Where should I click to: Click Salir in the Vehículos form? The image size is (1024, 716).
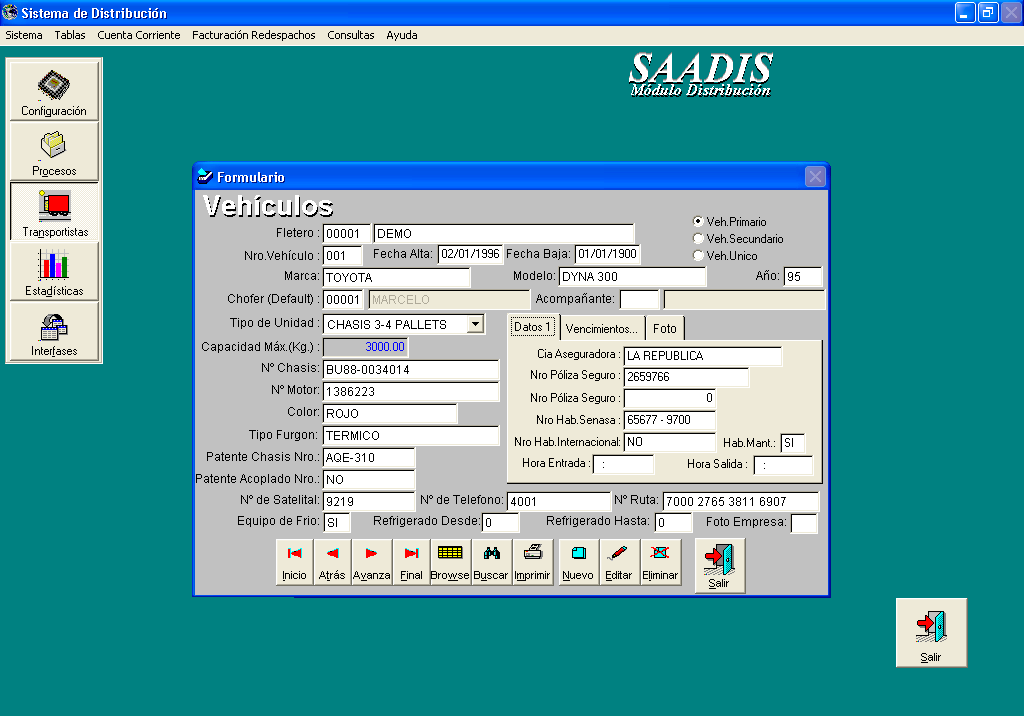[x=719, y=566]
